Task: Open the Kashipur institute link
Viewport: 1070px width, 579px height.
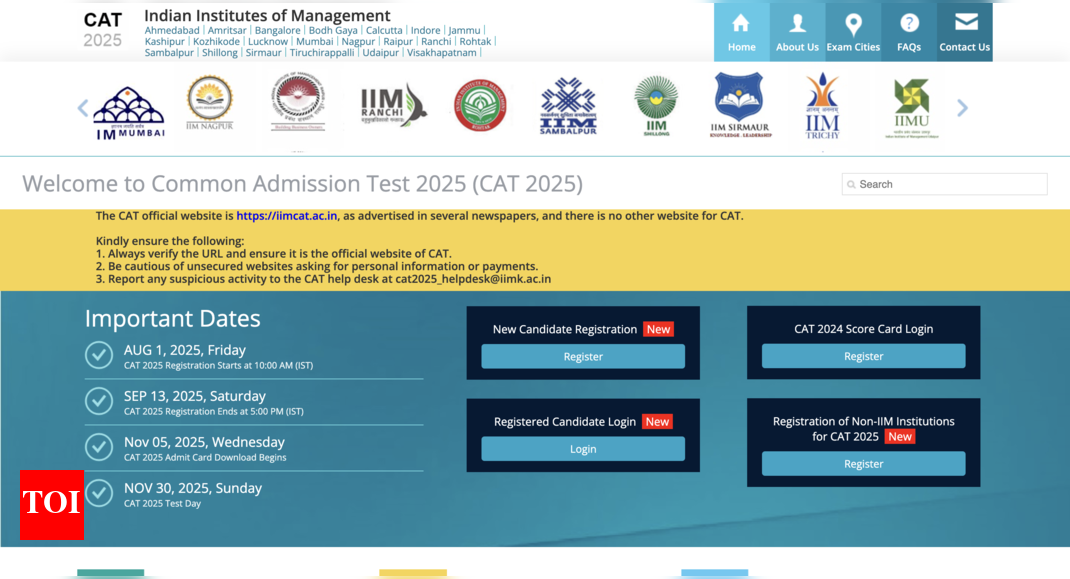Action: click(164, 41)
